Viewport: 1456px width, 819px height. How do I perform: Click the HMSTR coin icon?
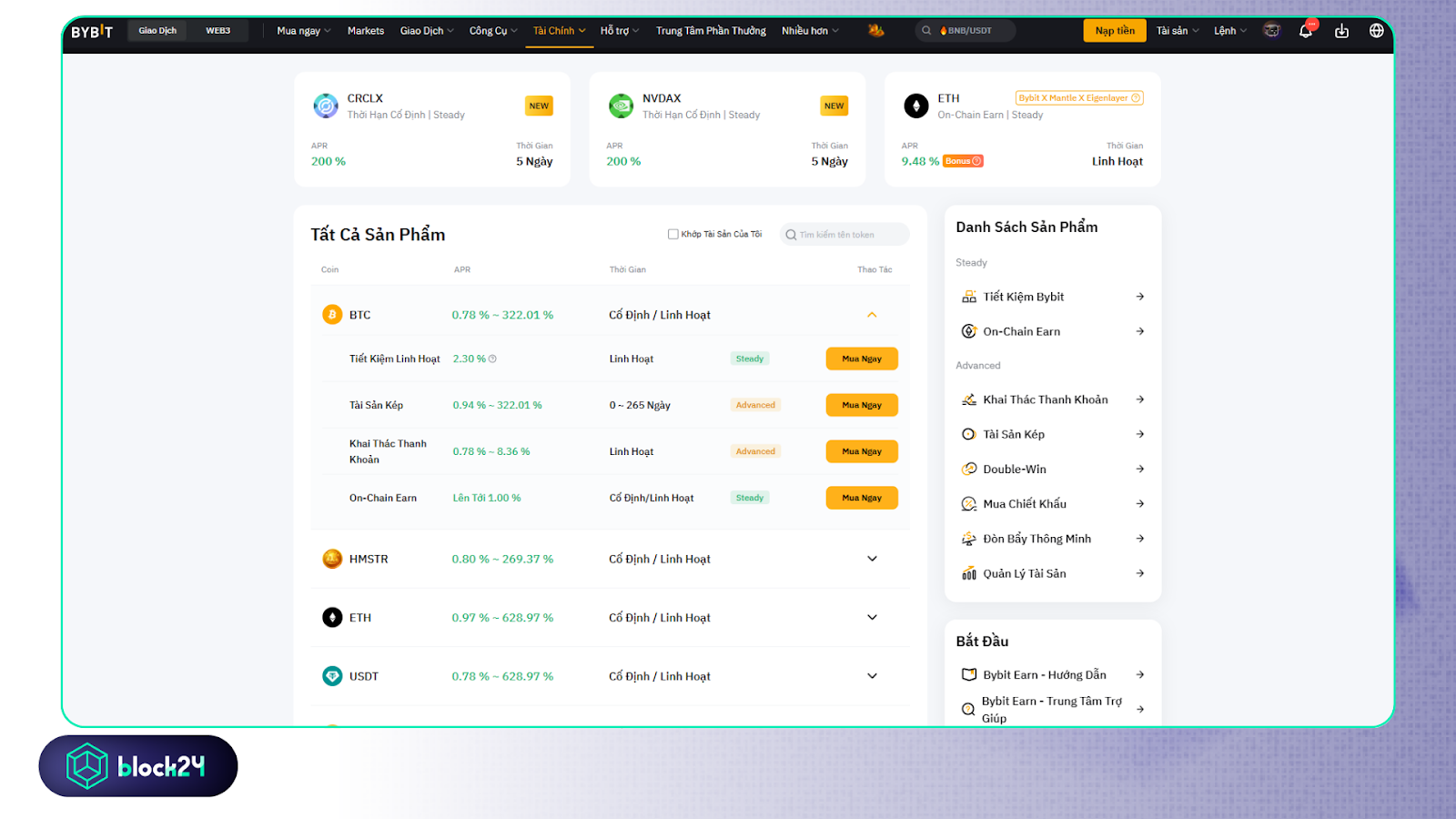pyautogui.click(x=332, y=559)
